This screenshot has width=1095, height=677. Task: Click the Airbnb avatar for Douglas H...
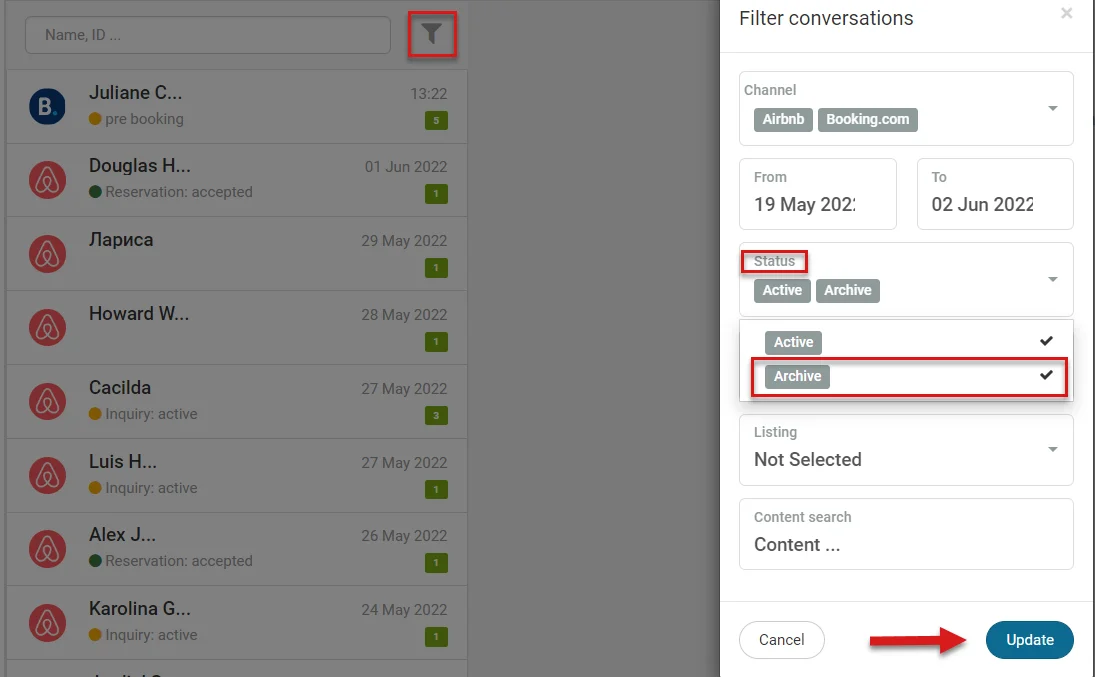[x=47, y=180]
